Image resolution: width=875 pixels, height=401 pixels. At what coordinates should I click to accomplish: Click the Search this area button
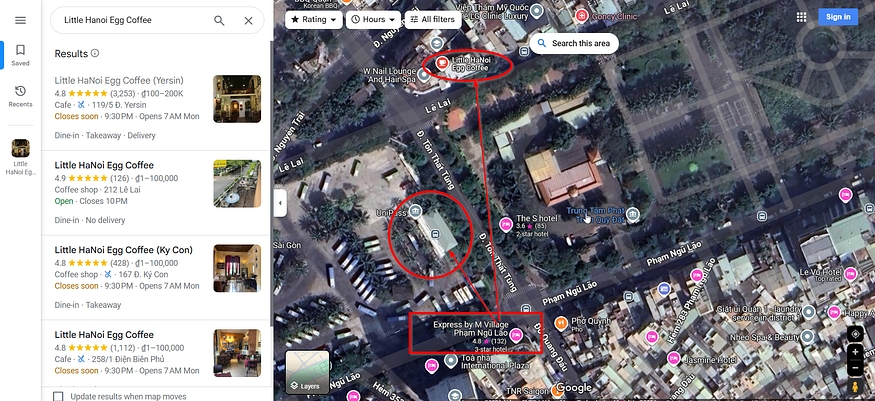tap(575, 43)
